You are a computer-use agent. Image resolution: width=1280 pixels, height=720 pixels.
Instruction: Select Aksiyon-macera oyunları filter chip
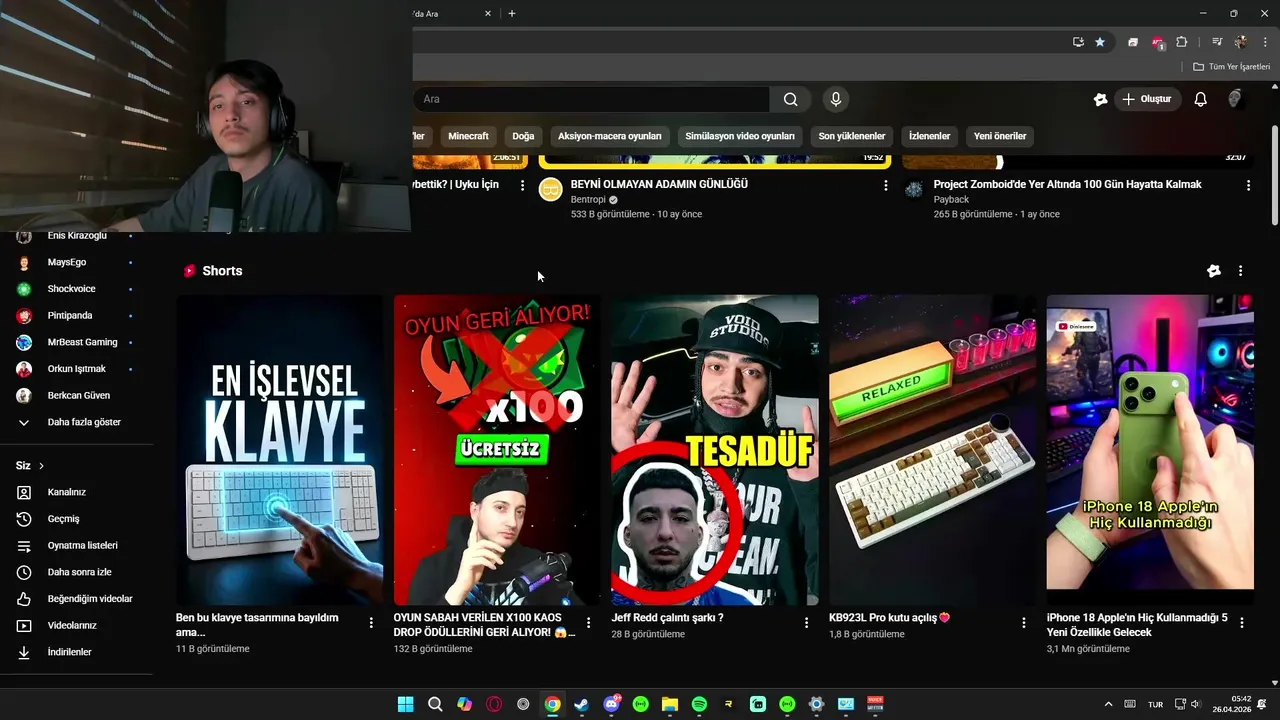coord(610,136)
